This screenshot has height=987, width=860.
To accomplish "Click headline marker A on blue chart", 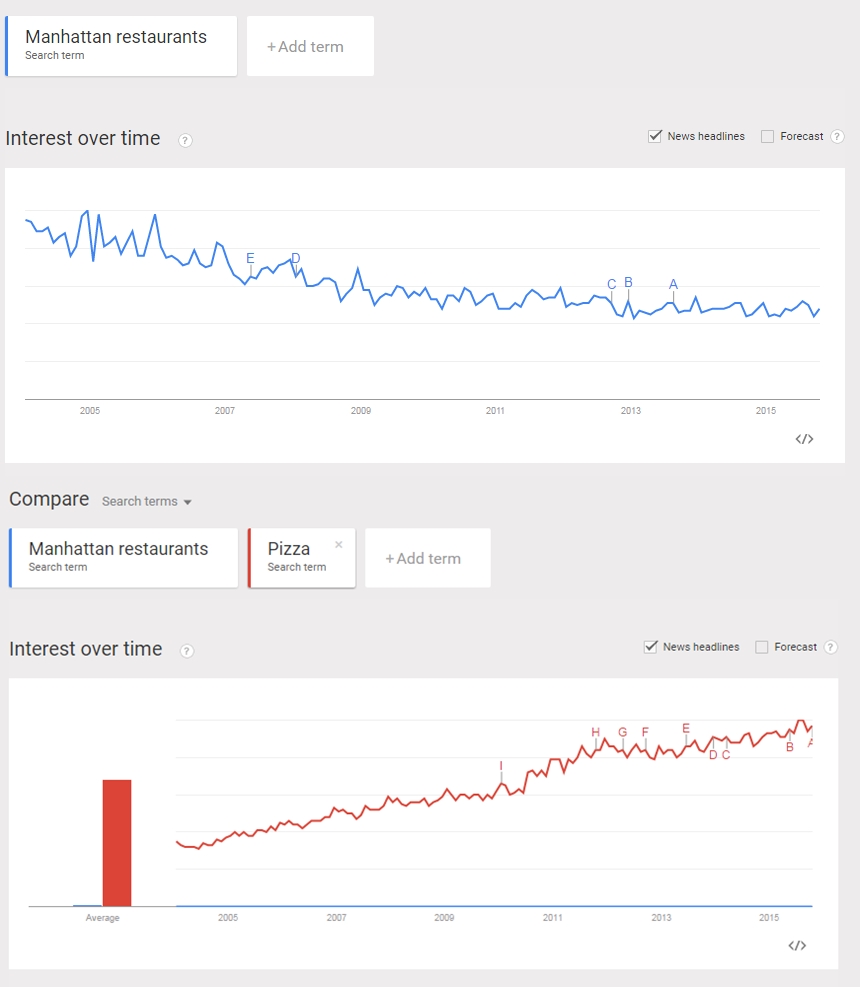I will 673,284.
